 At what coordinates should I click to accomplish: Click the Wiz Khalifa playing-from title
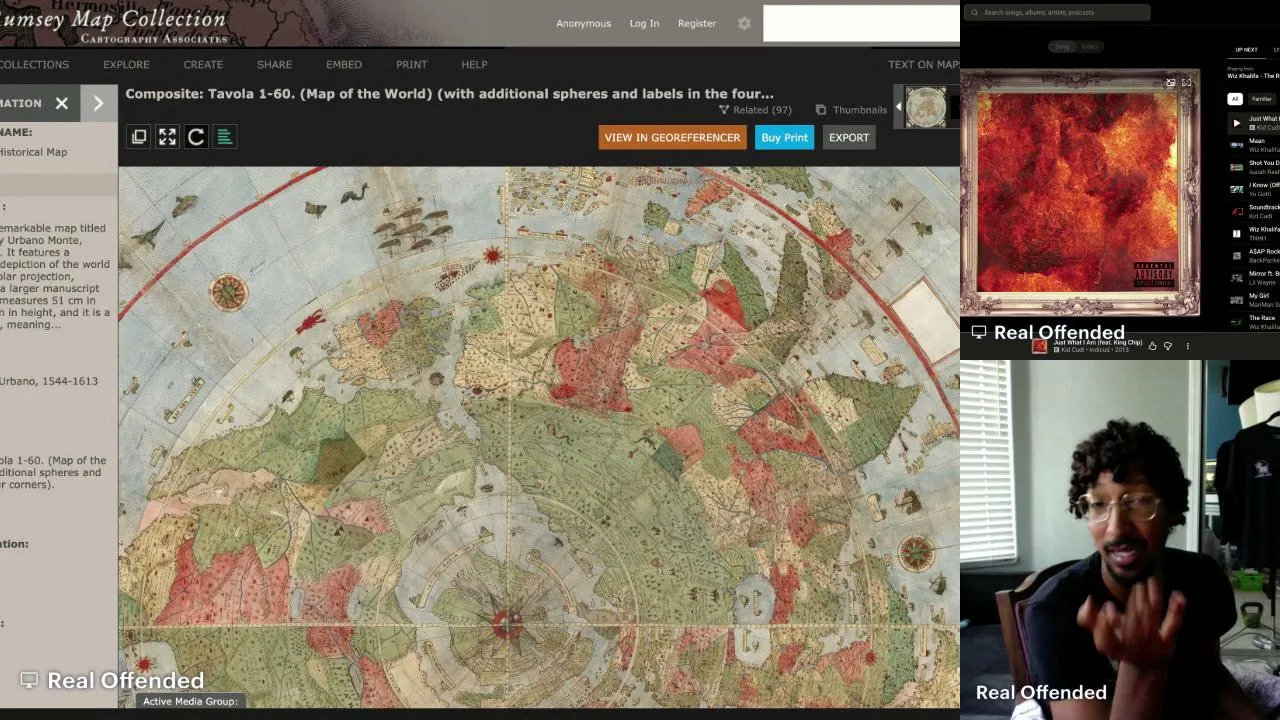coord(1254,76)
